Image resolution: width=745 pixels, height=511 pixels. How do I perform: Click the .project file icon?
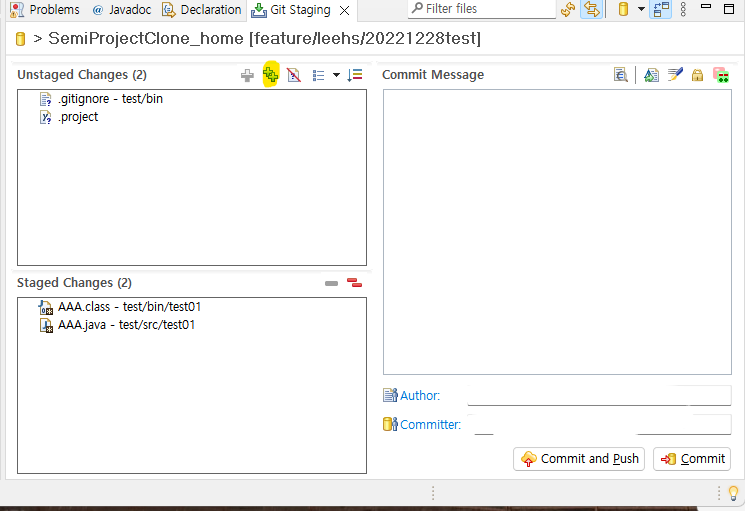[46, 117]
